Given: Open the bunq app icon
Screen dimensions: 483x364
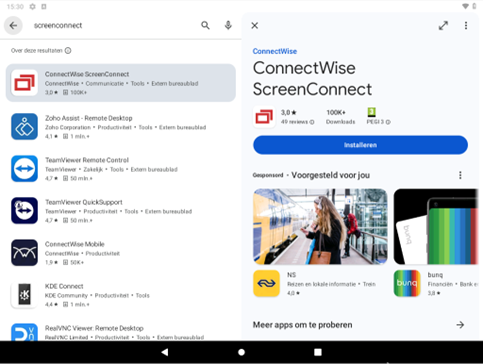Looking at the screenshot, I should pos(407,283).
